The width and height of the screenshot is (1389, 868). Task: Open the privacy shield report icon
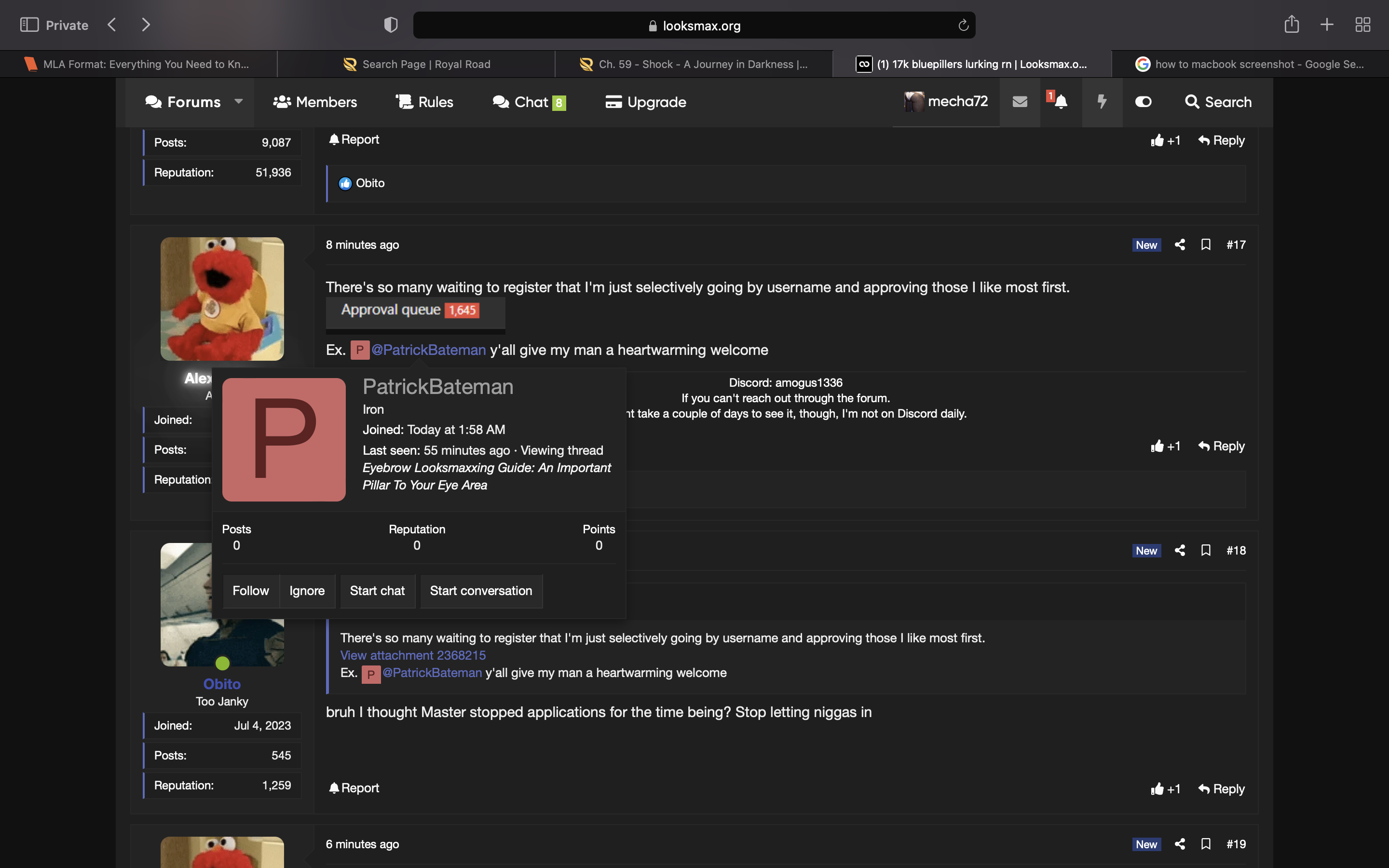391,25
